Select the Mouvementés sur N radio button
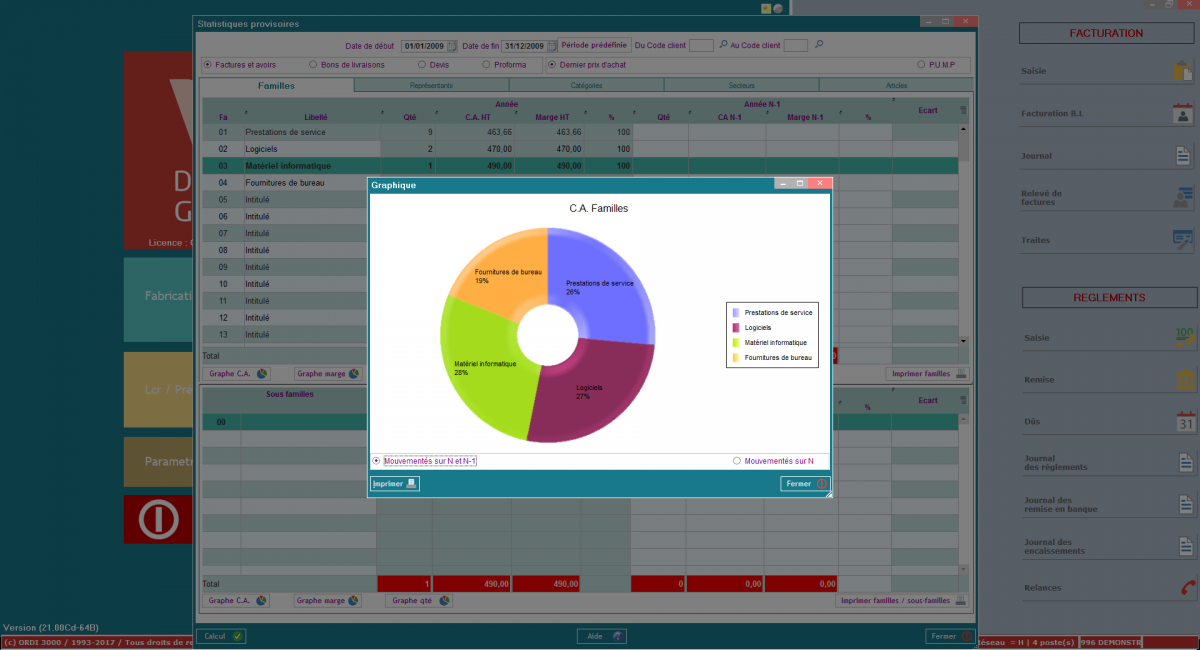 737,461
